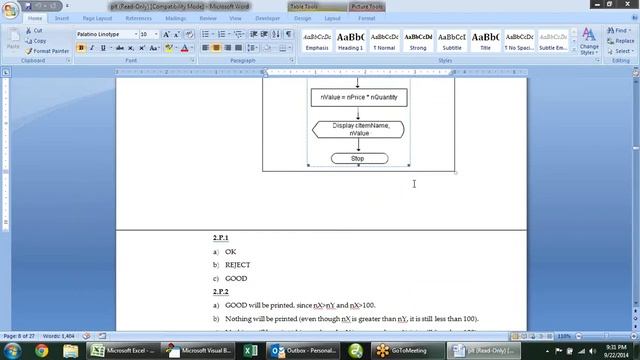Toggle superscript formatting
The height and width of the screenshot is (360, 640).
point(142,48)
